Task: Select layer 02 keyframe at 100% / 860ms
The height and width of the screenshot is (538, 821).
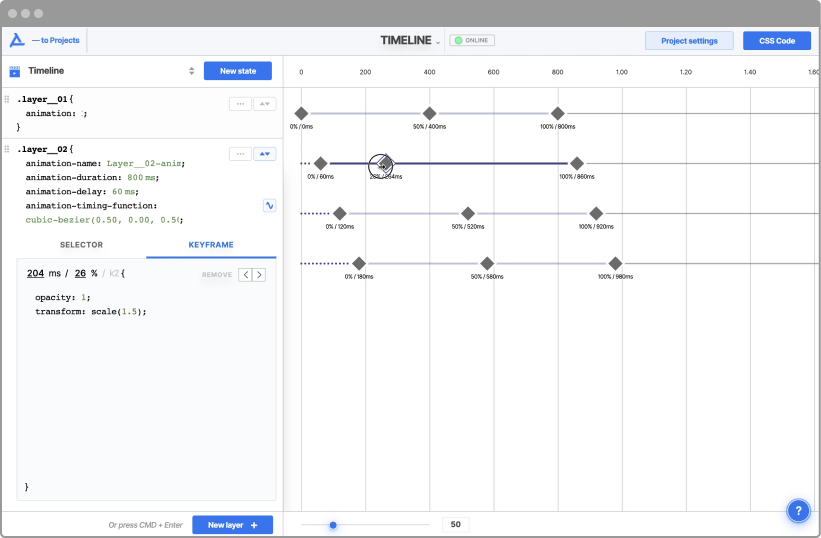Action: 576,163
